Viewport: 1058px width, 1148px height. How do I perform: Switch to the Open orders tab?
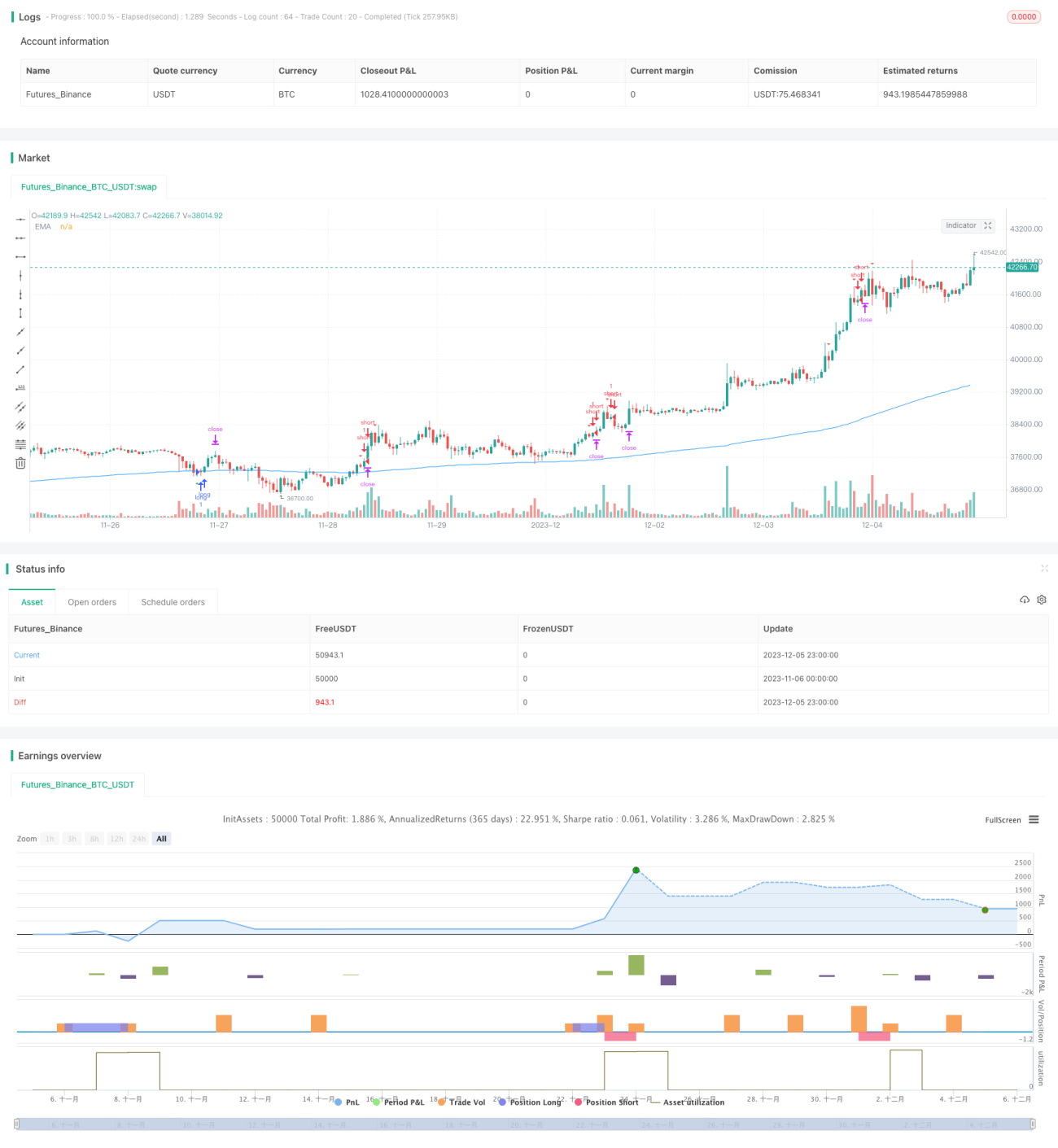point(92,602)
